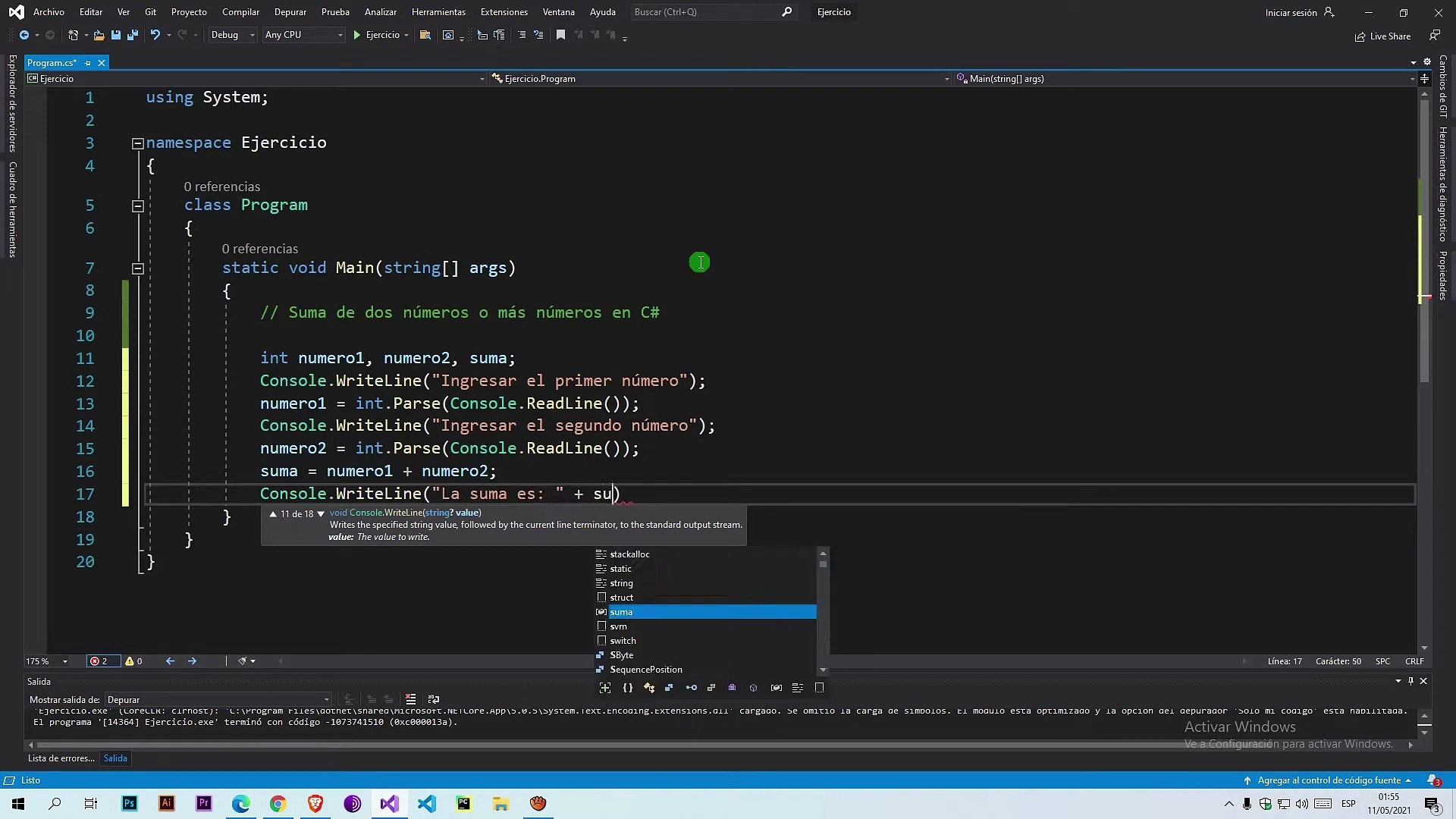Open the Any CPU platform dropdown
Image resolution: width=1456 pixels, height=819 pixels.
[303, 35]
